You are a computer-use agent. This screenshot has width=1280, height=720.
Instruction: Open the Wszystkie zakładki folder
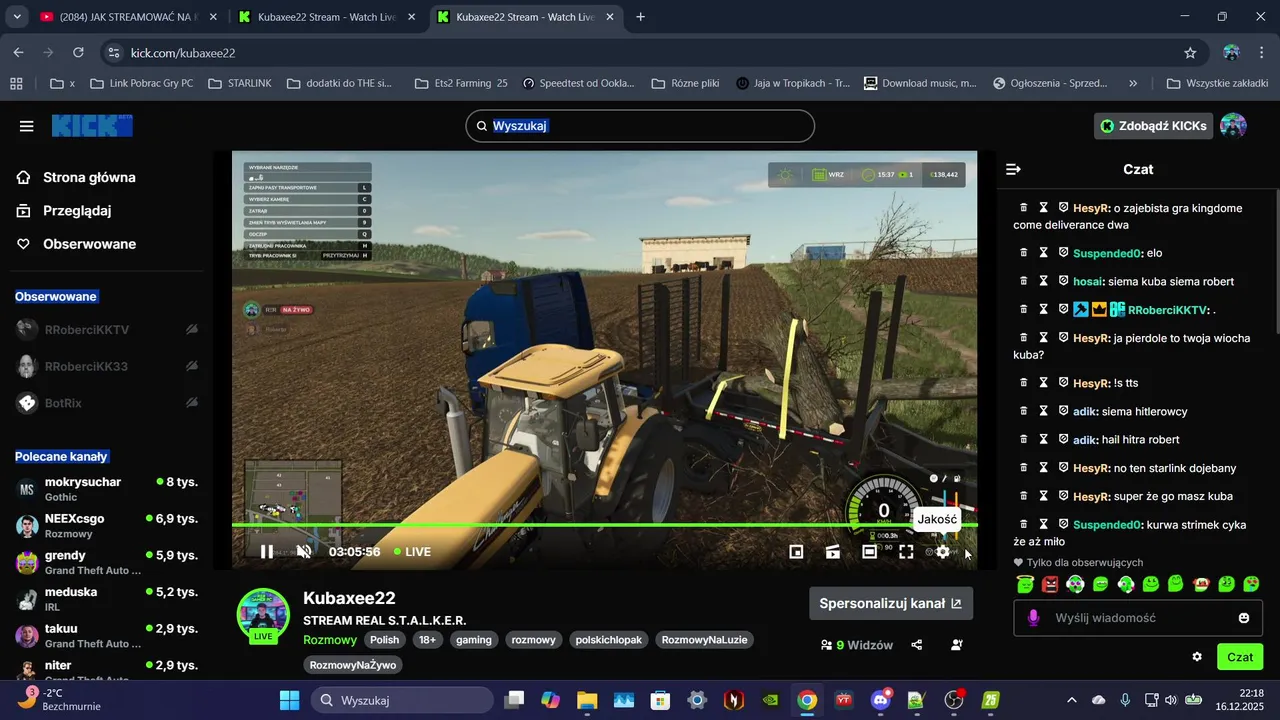click(1217, 83)
